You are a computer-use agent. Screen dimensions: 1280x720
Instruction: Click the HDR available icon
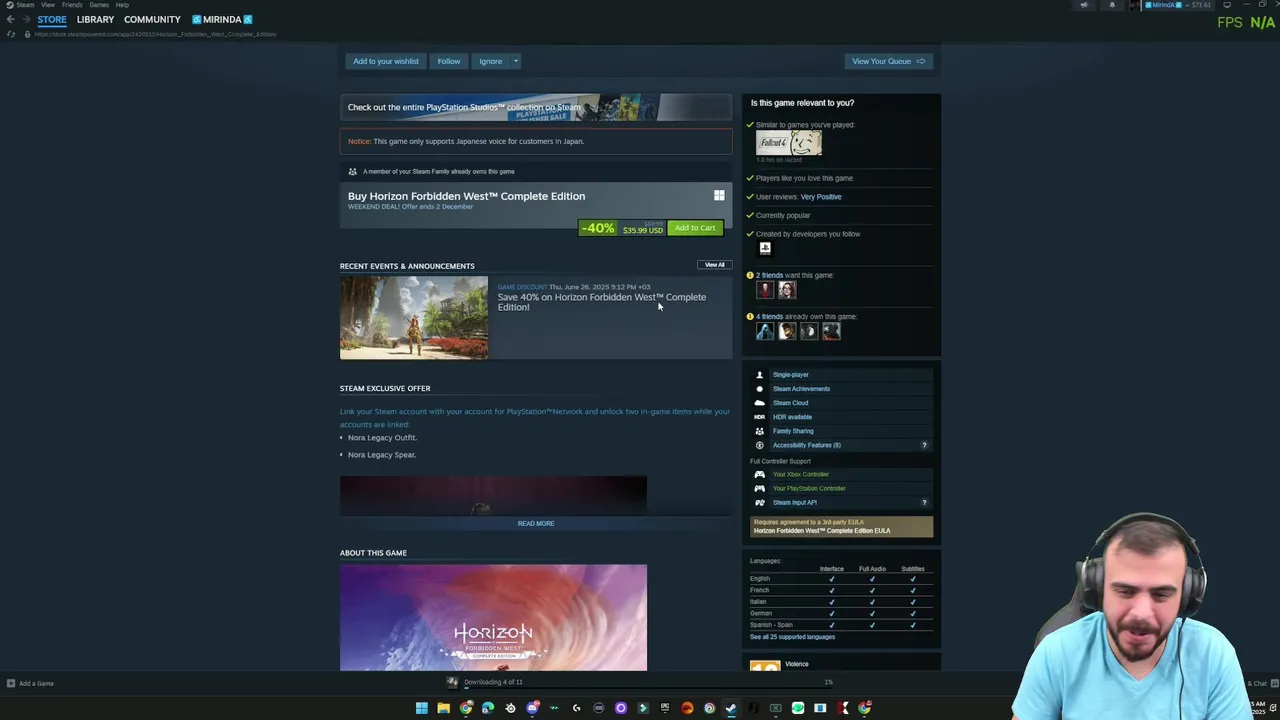(x=759, y=417)
